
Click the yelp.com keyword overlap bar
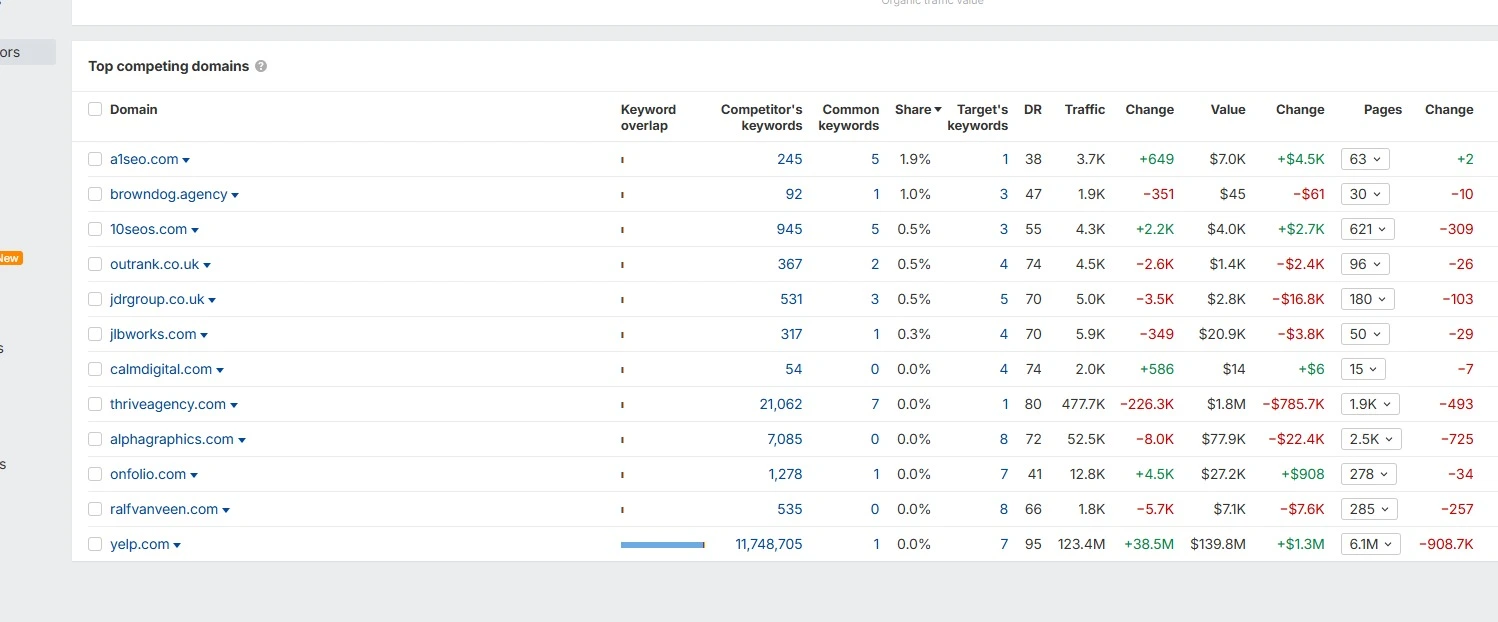[x=662, y=544]
